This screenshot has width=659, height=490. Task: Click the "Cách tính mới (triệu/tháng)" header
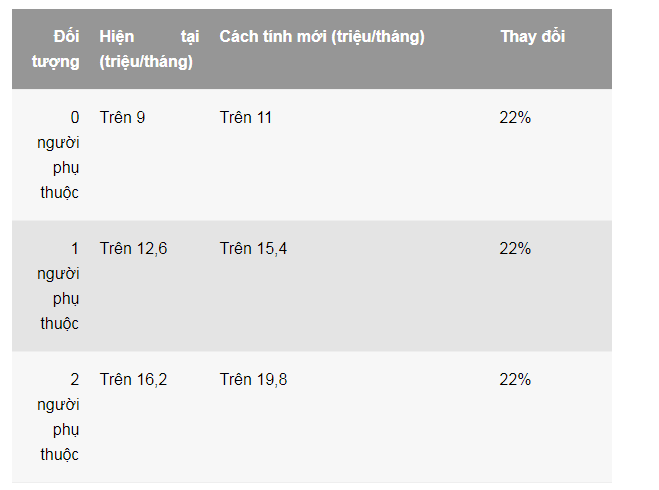(x=322, y=37)
